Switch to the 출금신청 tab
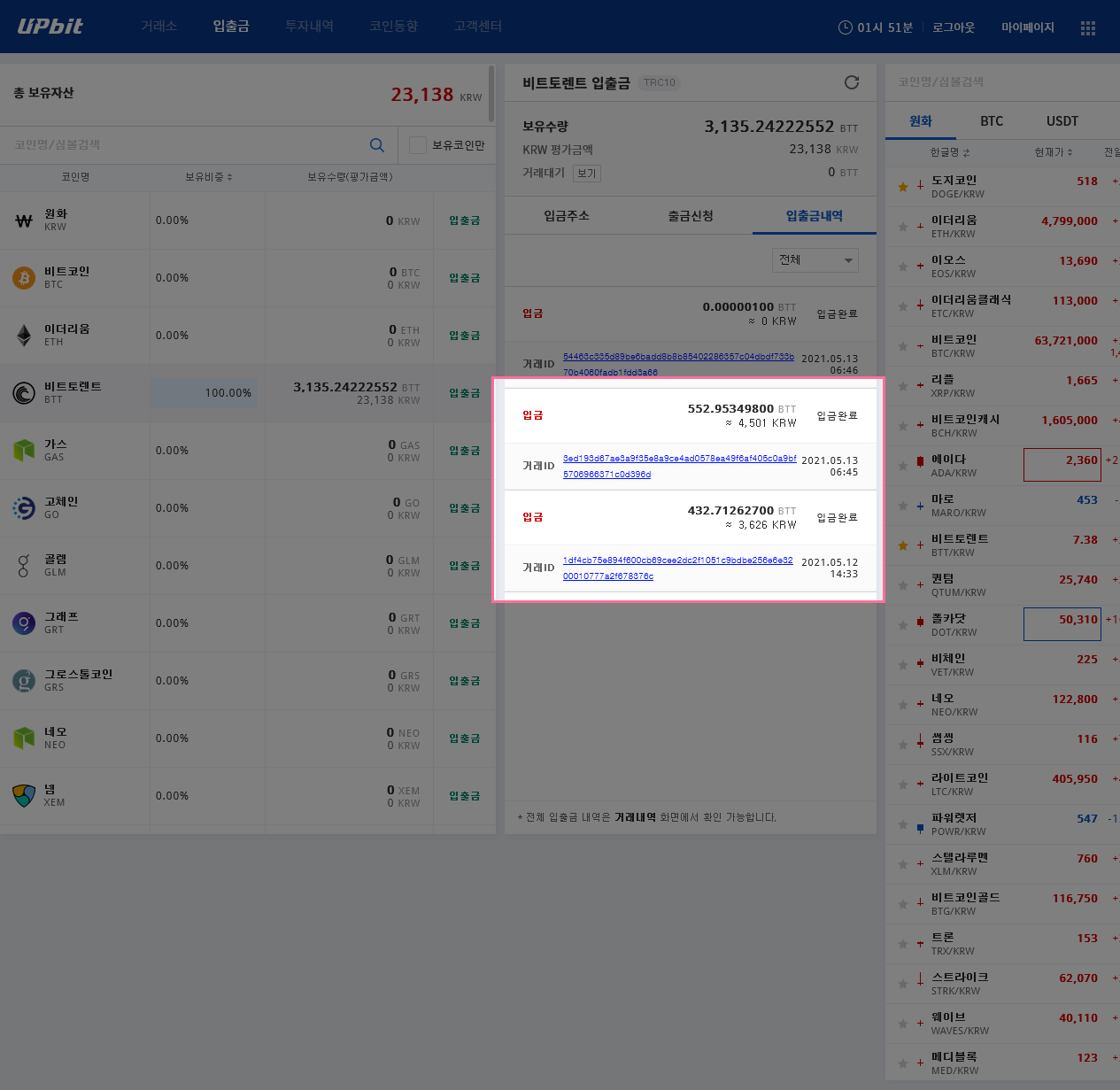Viewport: 1120px width, 1090px height. (x=691, y=216)
